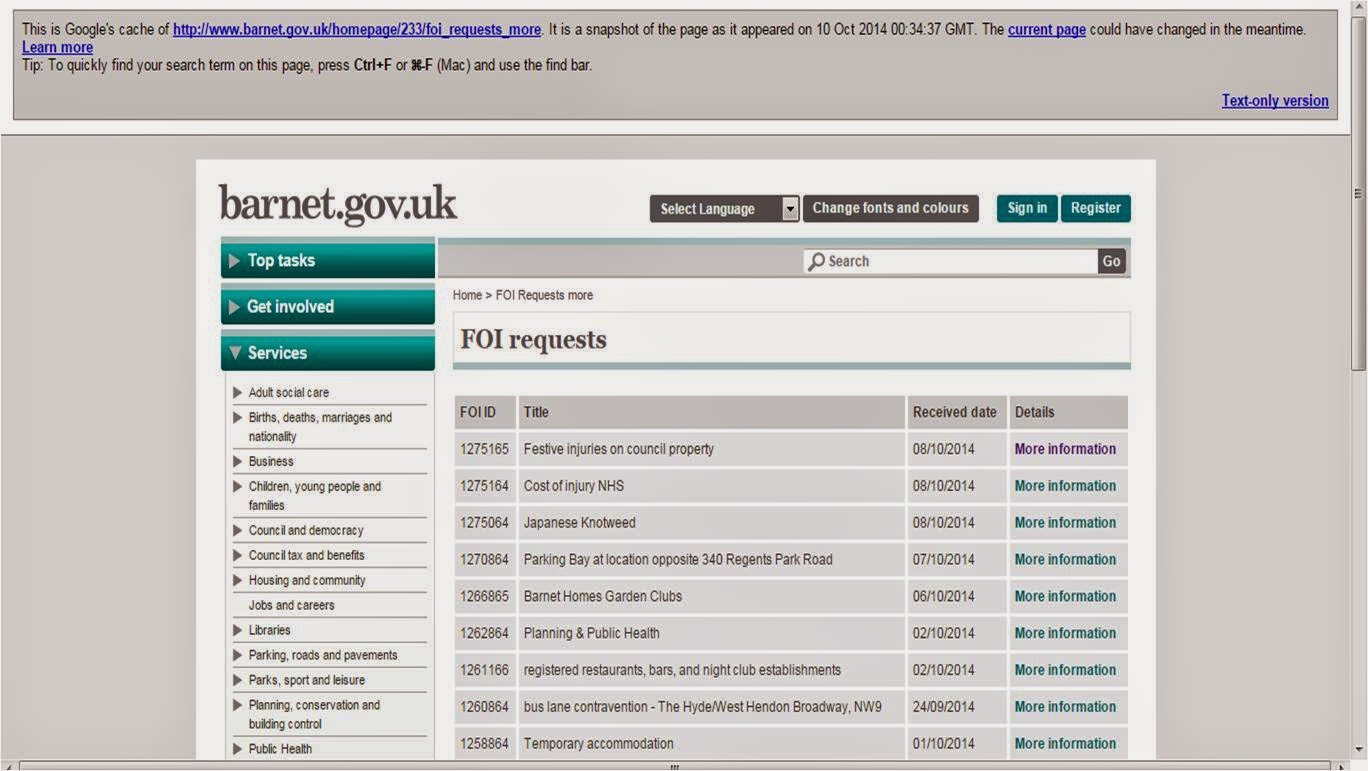Expand the Public Health arrow
Image resolution: width=1368 pixels, height=771 pixels.
point(238,749)
